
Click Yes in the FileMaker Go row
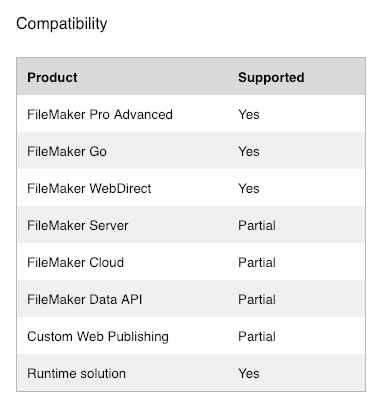point(249,152)
